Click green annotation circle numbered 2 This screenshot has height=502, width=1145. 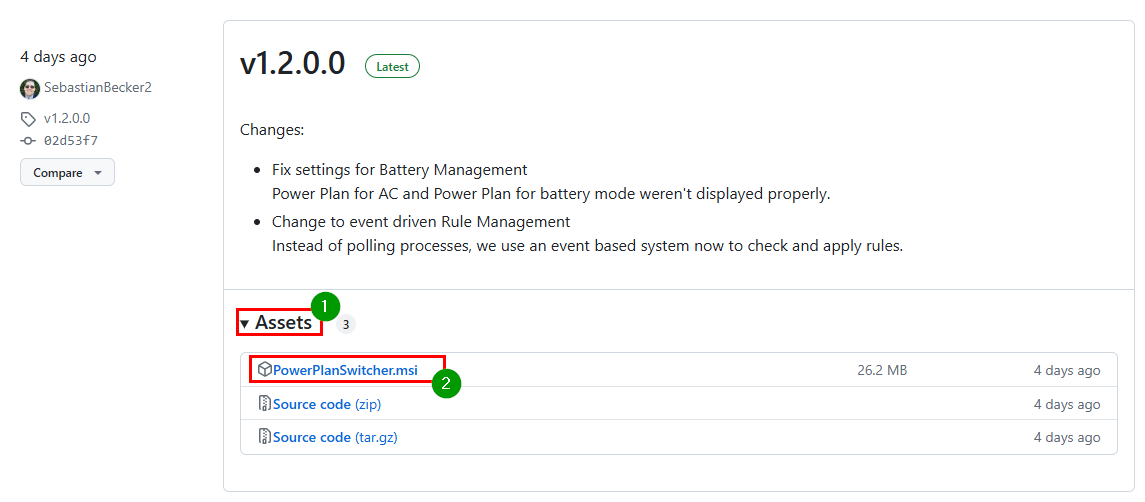pos(446,383)
